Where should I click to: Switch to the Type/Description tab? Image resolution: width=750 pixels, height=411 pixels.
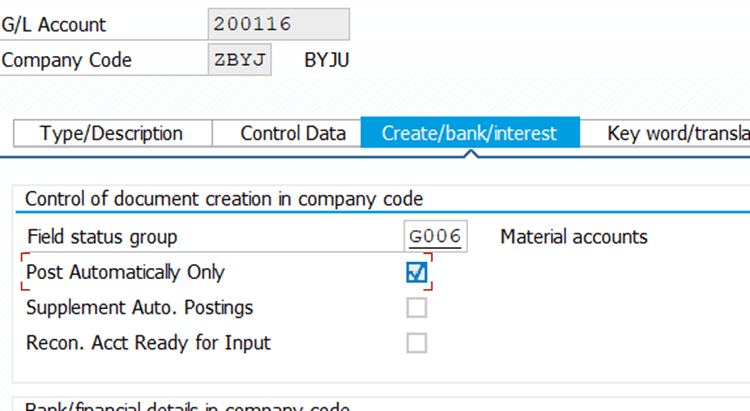coord(111,133)
